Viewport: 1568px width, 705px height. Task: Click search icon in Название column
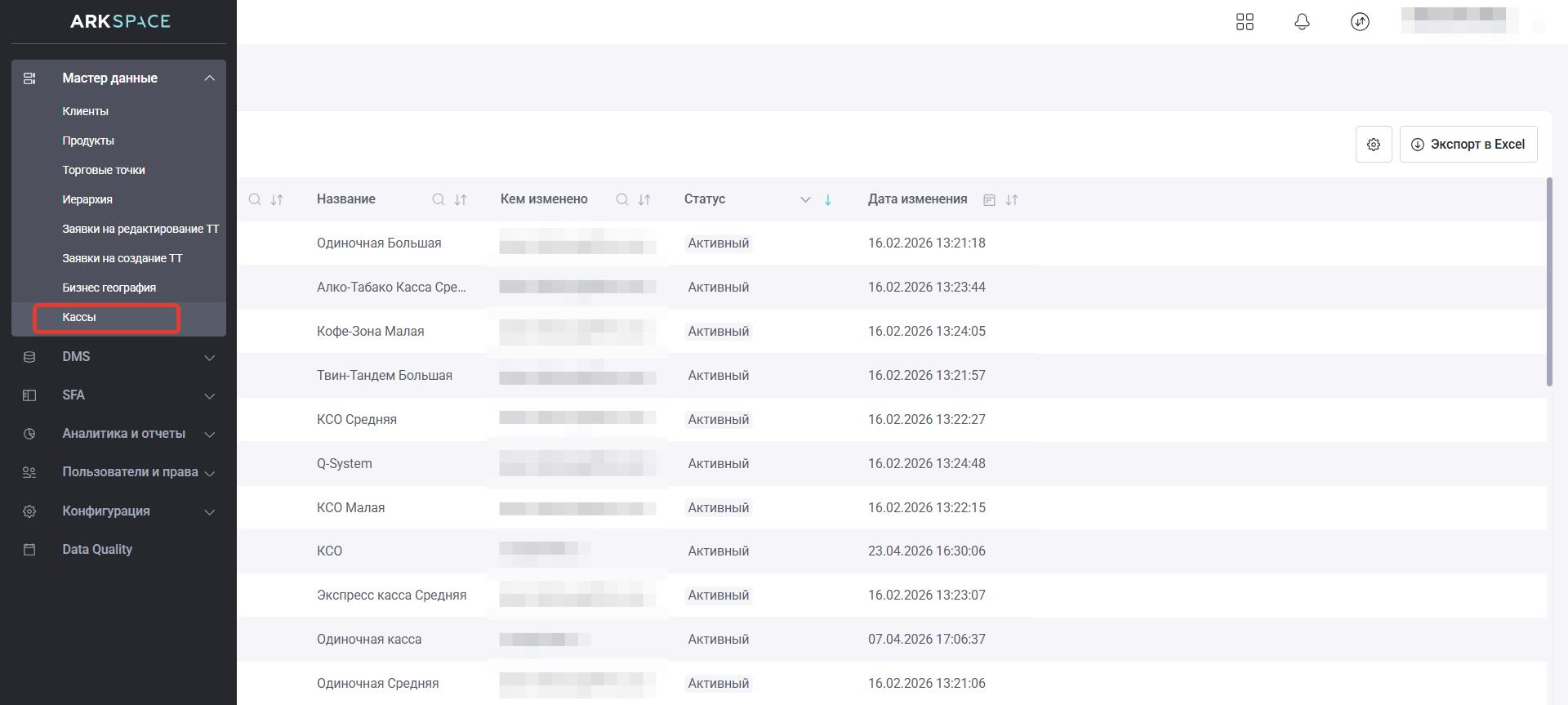coord(439,199)
